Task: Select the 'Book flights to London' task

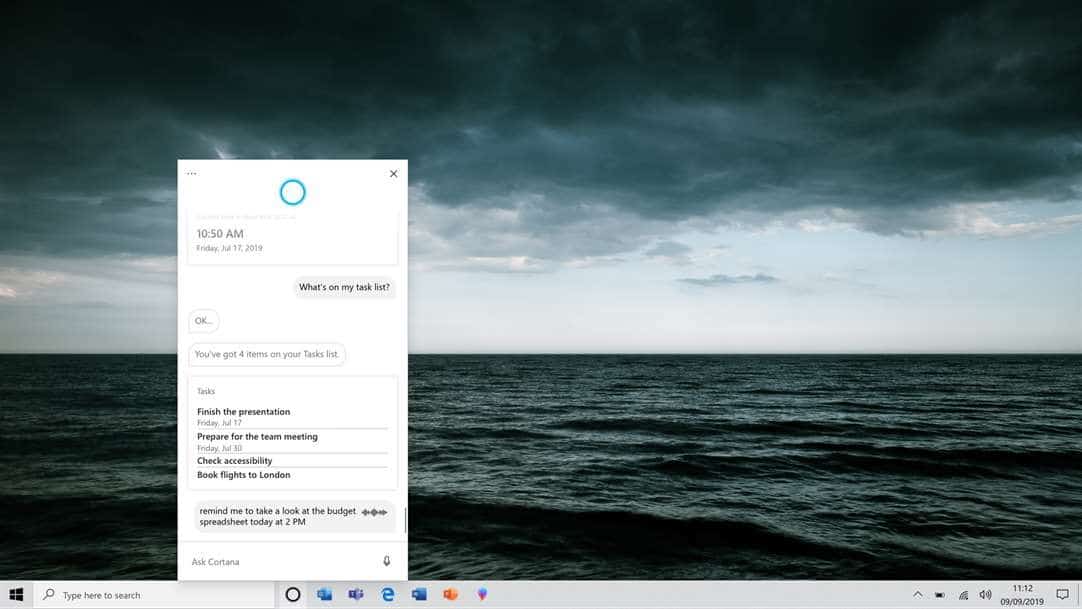Action: [244, 475]
